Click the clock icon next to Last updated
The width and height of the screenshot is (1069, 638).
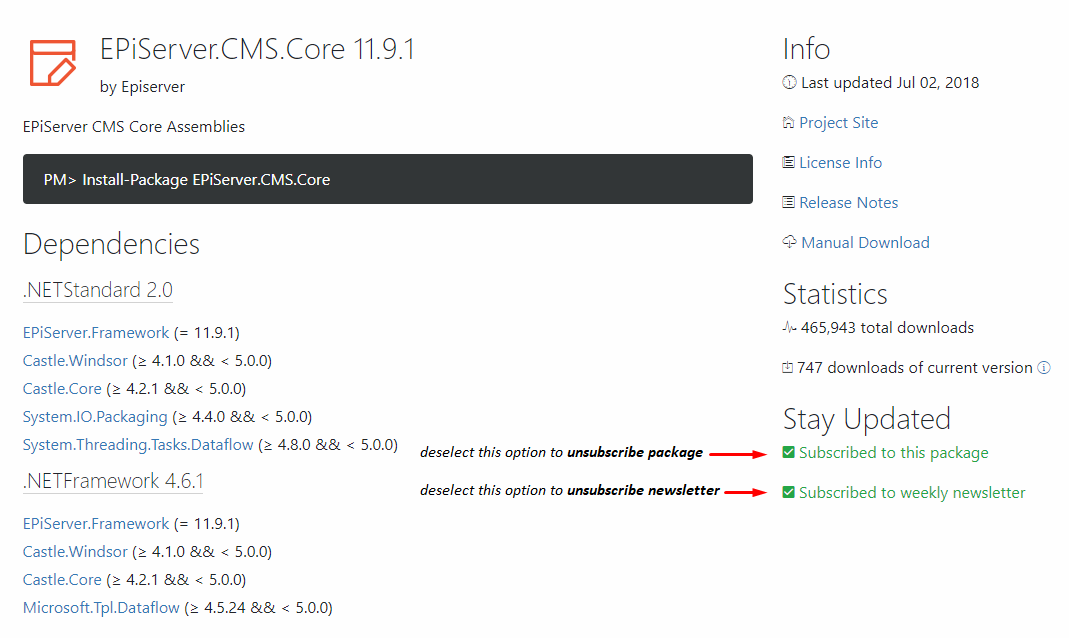pyautogui.click(x=789, y=83)
